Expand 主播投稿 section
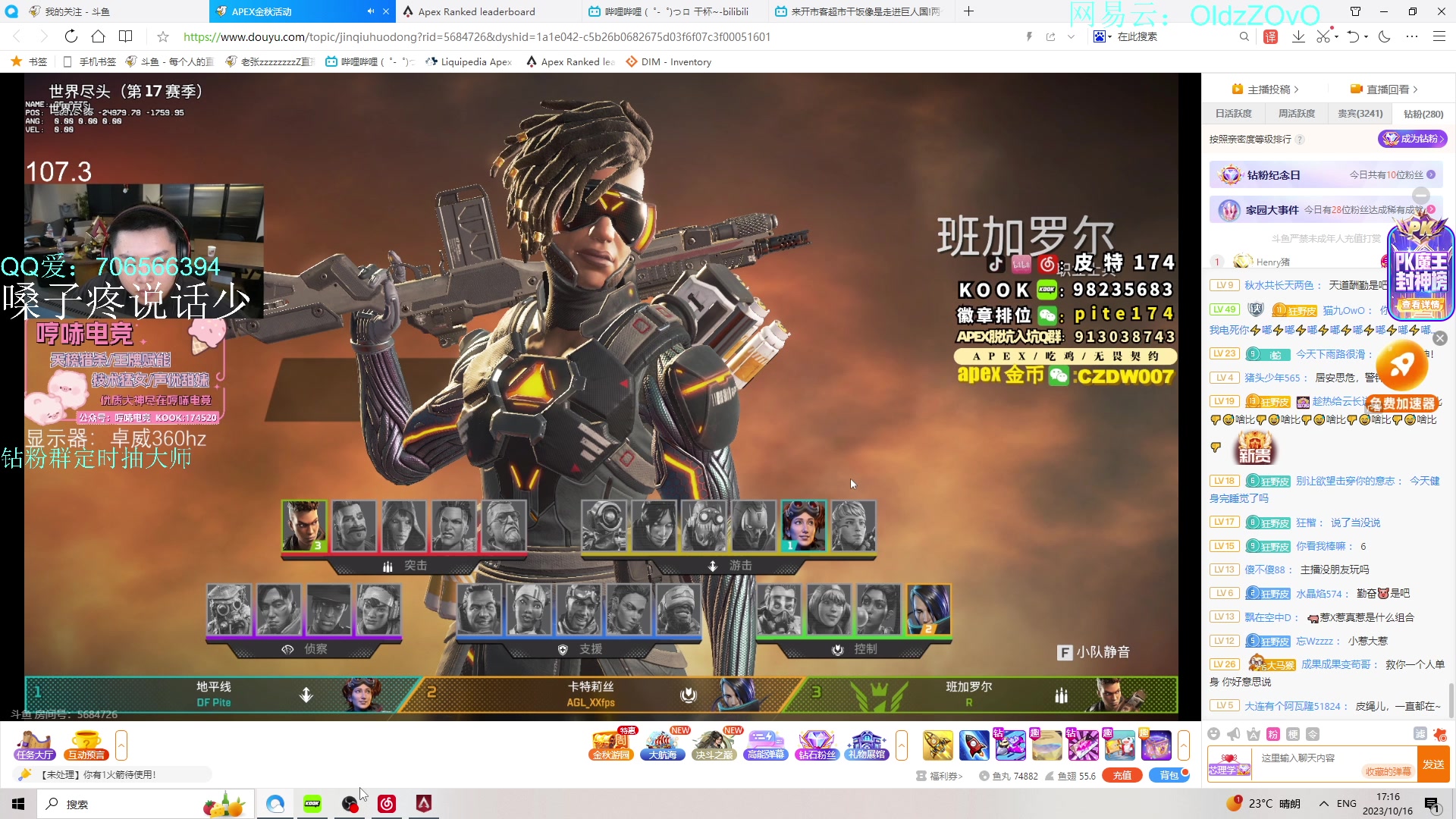 pos(1266,89)
